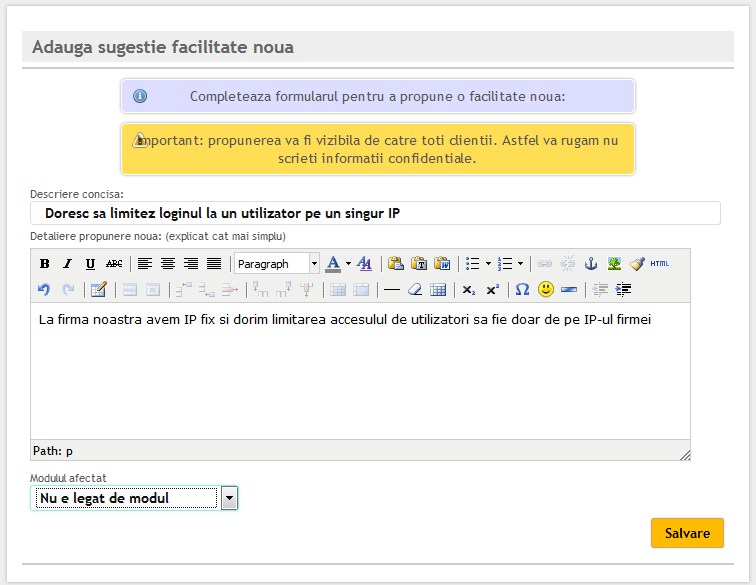Open the Paragraph format dropdown
The height and width of the screenshot is (585, 756).
tap(276, 264)
